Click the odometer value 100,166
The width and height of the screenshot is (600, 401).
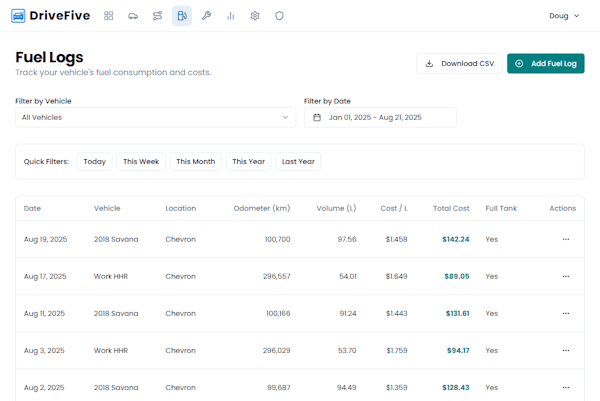(x=278, y=313)
